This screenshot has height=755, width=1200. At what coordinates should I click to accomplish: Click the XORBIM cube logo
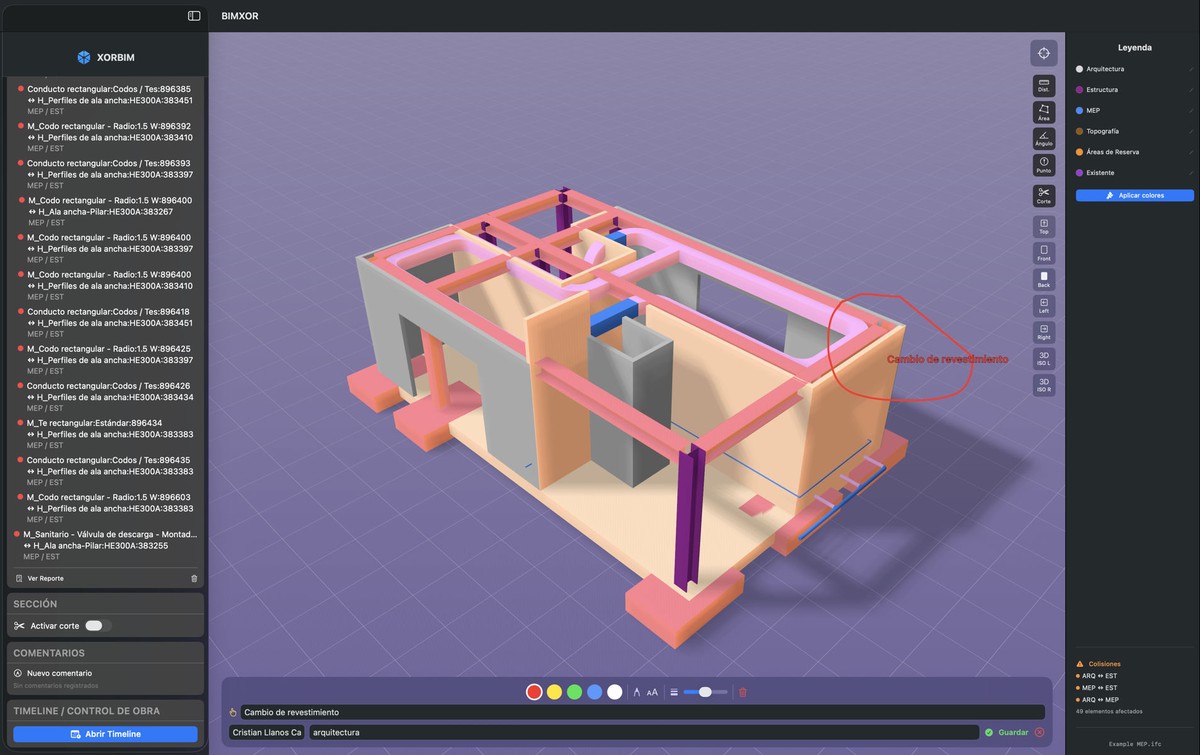click(84, 57)
